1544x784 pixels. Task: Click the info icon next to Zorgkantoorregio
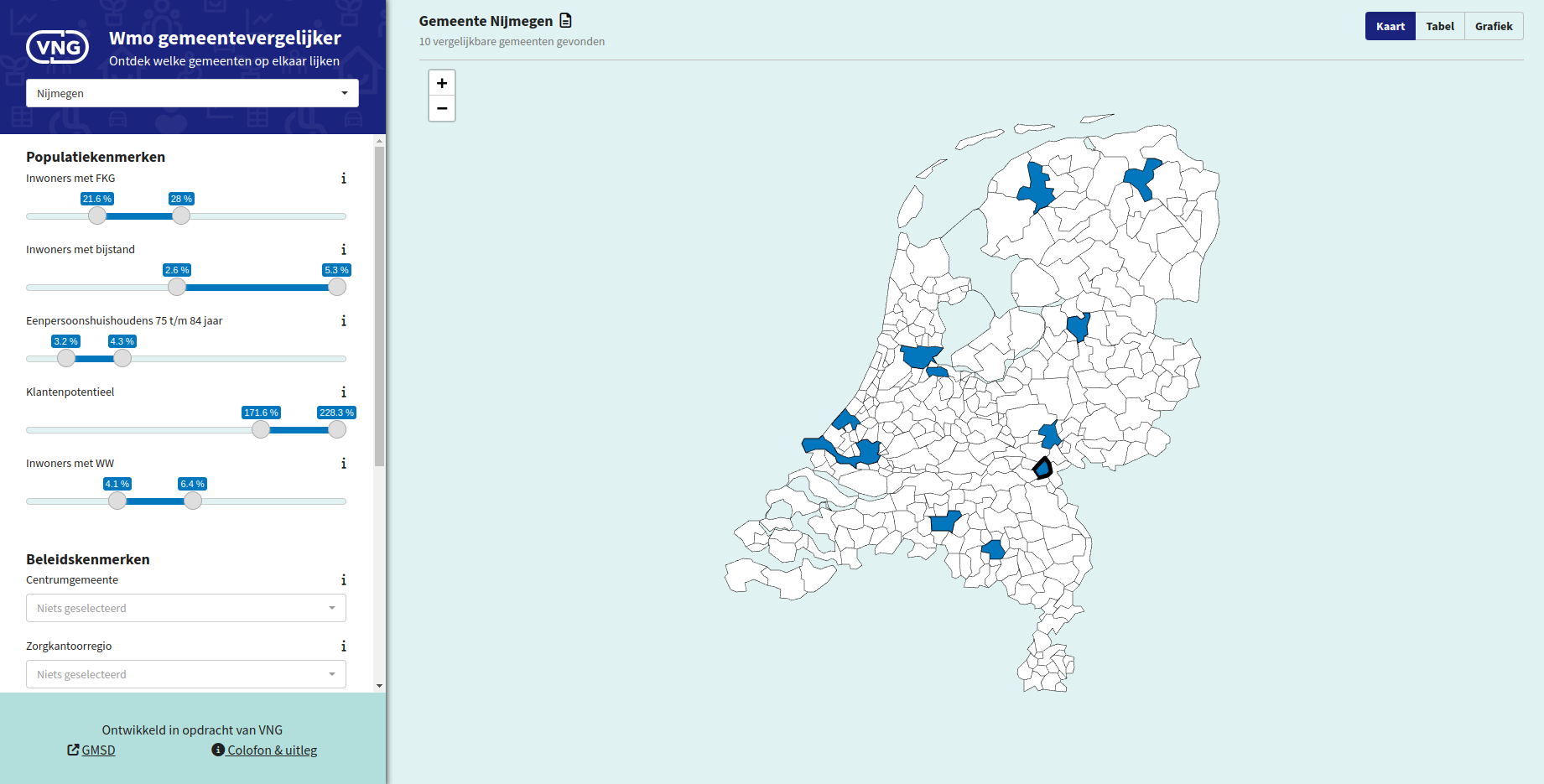pos(343,646)
